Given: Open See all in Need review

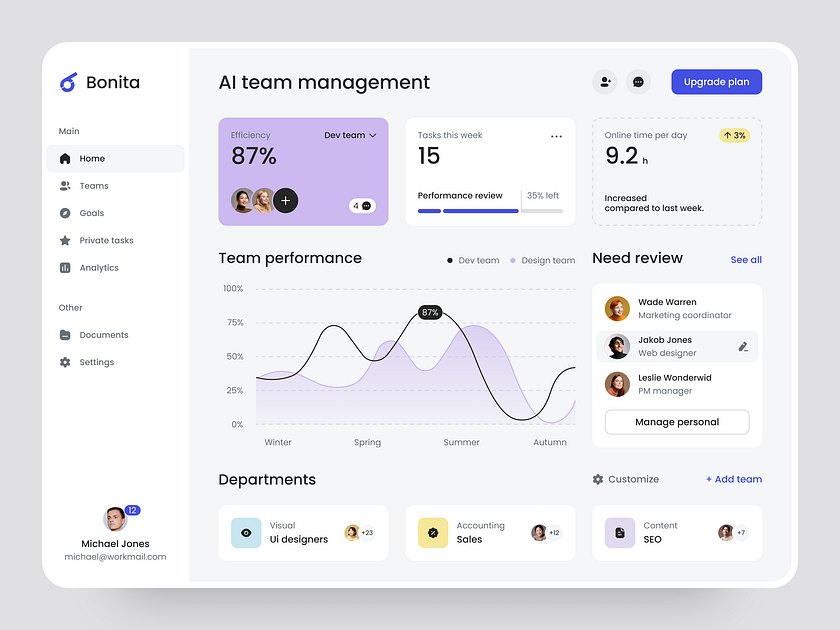Looking at the screenshot, I should pos(746,259).
